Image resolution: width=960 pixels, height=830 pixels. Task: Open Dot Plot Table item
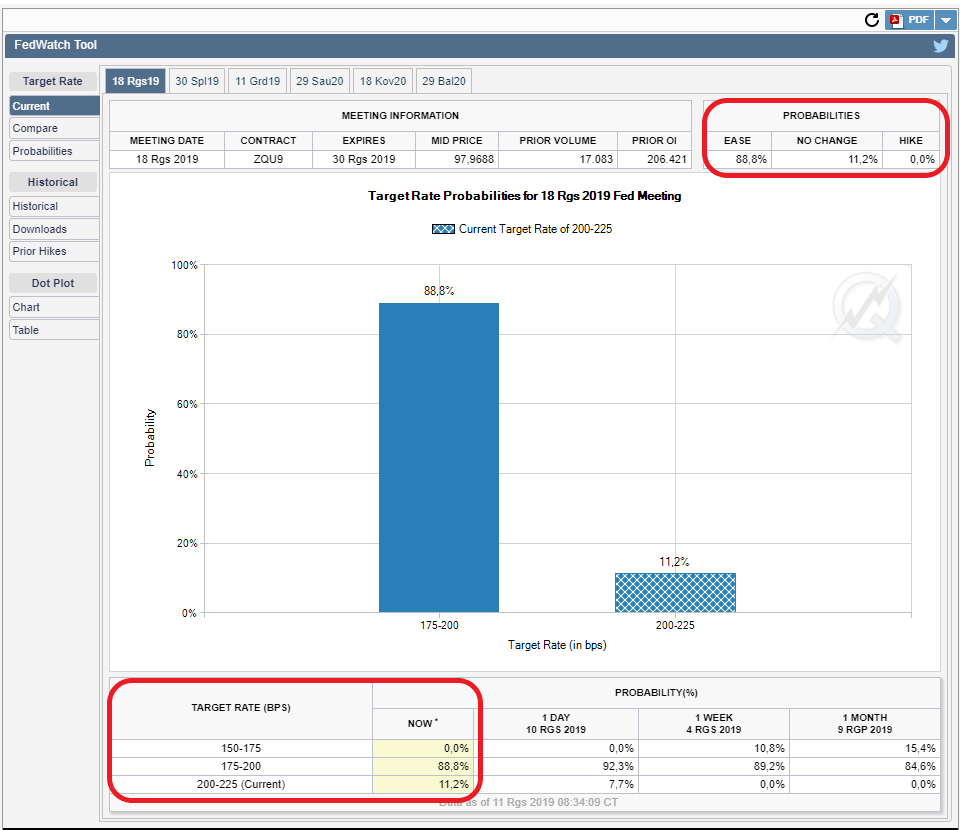[54, 330]
